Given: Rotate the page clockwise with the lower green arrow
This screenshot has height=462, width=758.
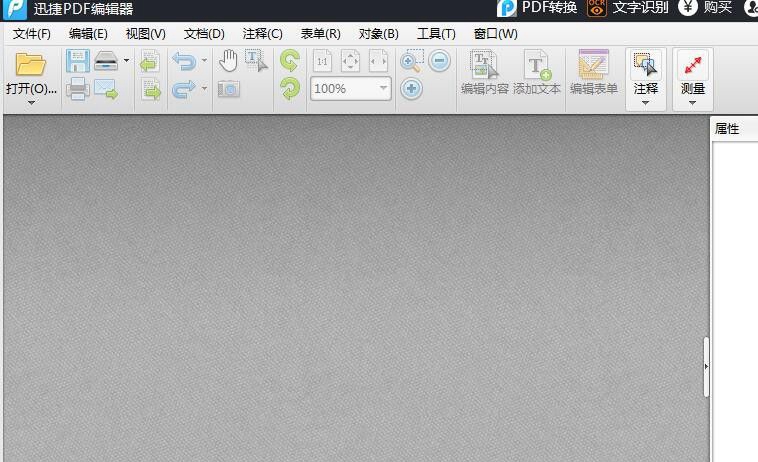Looking at the screenshot, I should click(290, 89).
